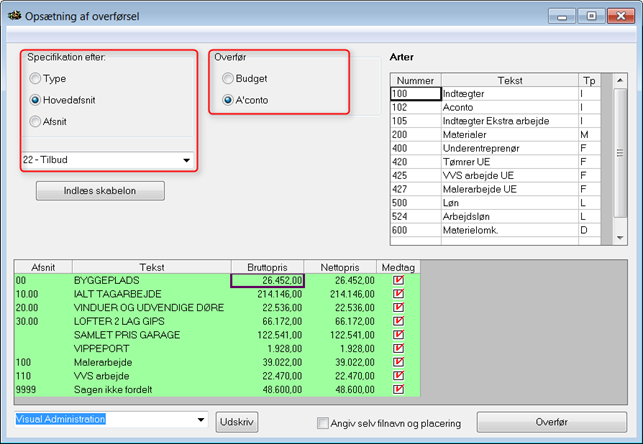Click the Bruttopris column header
The height and width of the screenshot is (444, 643).
pos(267,267)
